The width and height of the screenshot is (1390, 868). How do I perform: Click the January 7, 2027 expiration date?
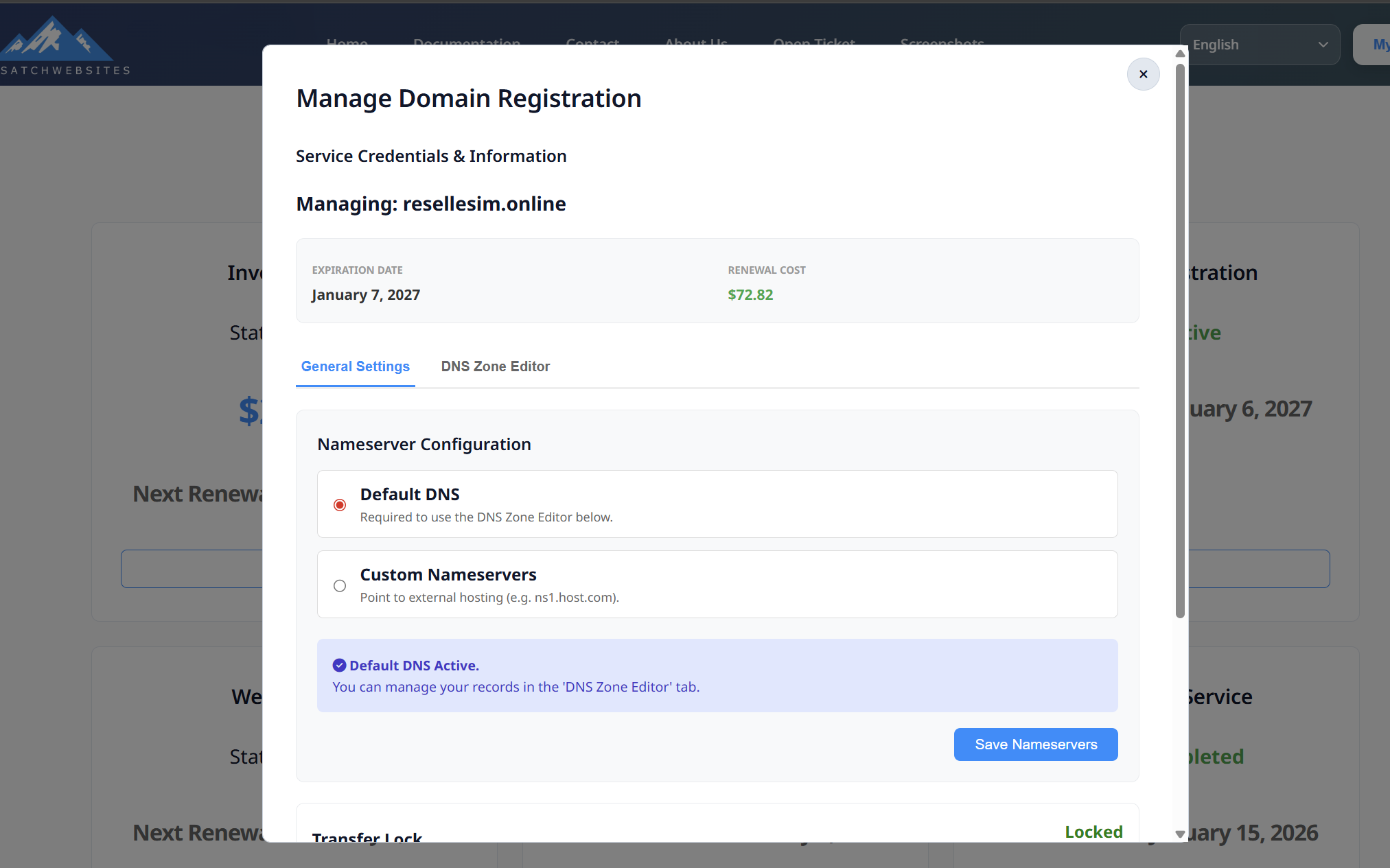point(366,294)
